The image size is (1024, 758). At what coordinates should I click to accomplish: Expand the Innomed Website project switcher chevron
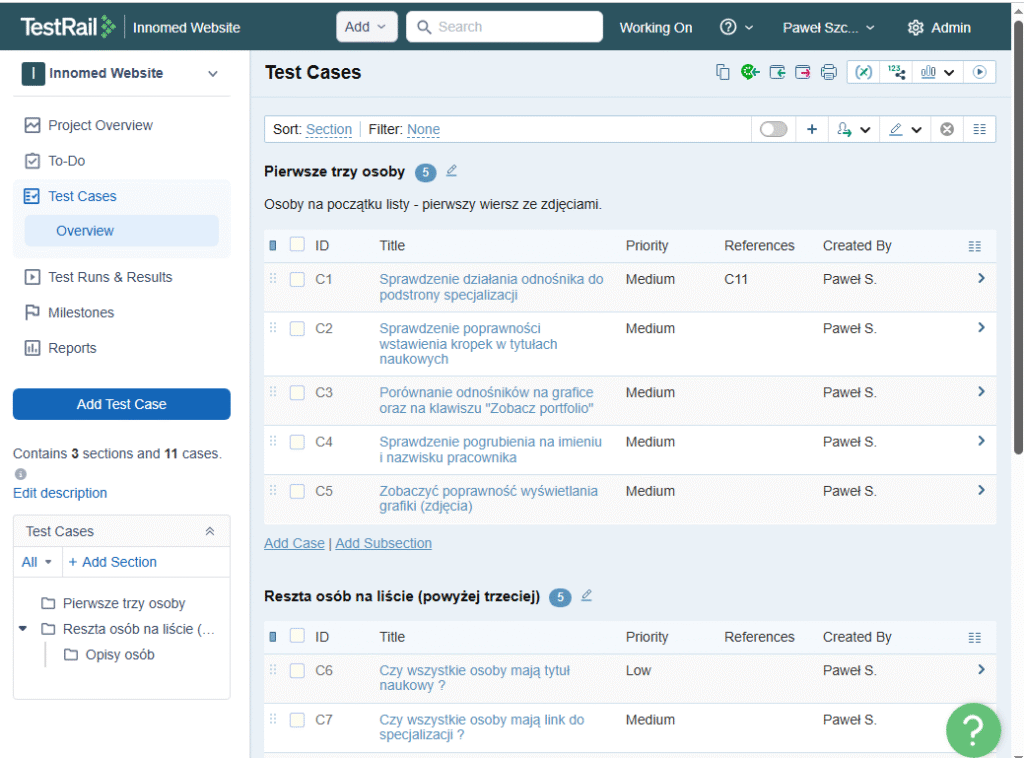pyautogui.click(x=212, y=73)
